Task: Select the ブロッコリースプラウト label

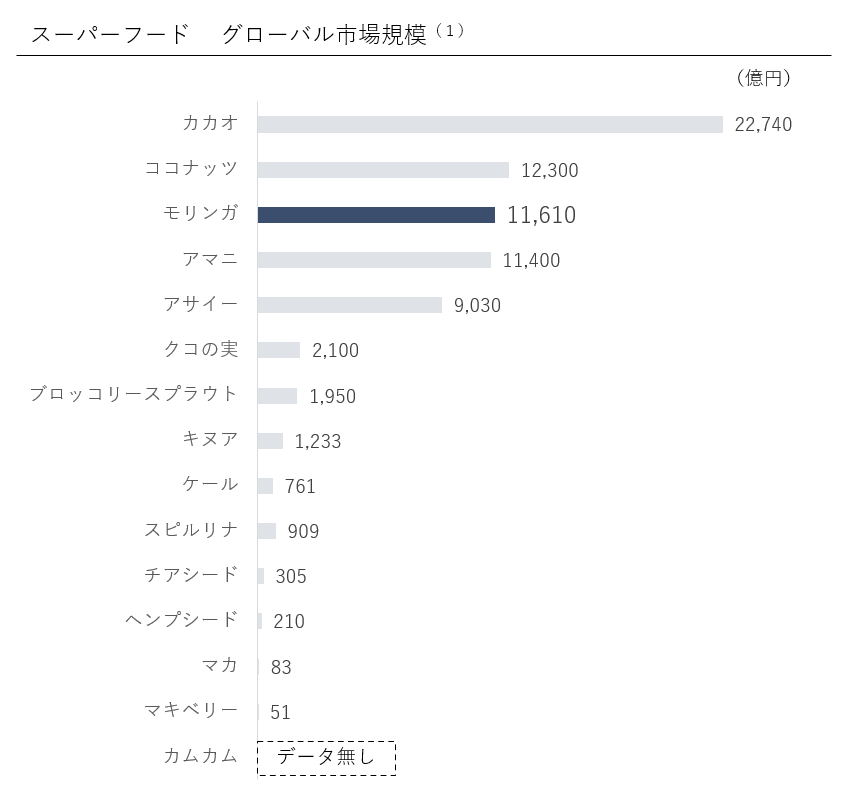Action: [x=134, y=394]
